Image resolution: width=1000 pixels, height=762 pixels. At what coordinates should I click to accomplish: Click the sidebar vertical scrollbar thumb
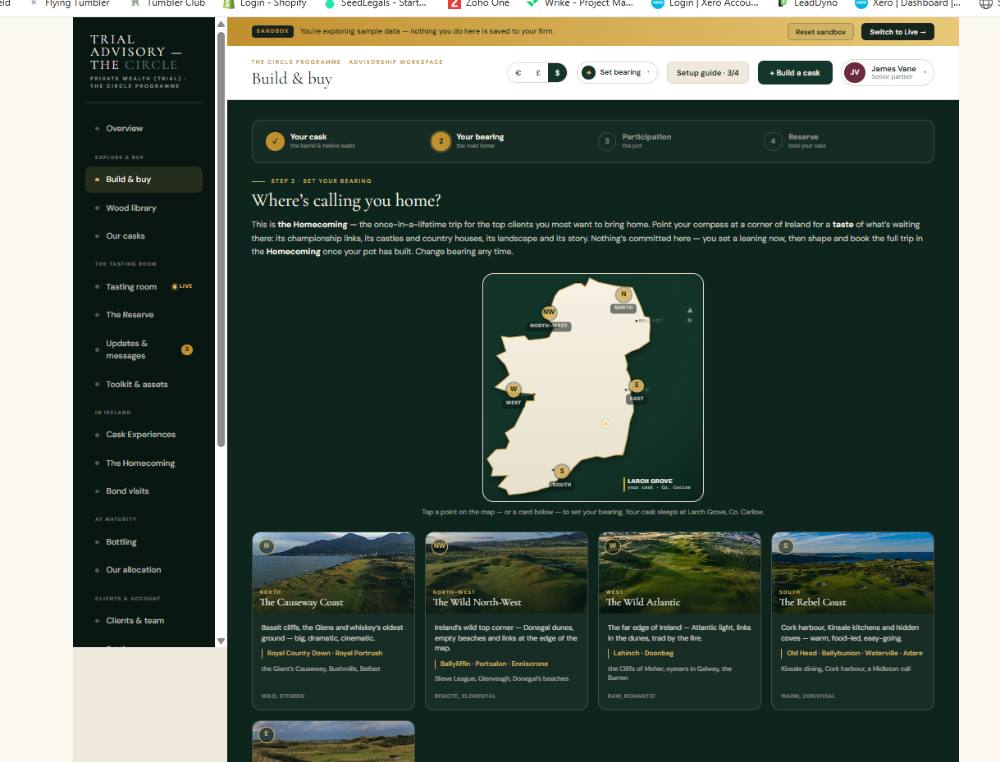[221, 239]
